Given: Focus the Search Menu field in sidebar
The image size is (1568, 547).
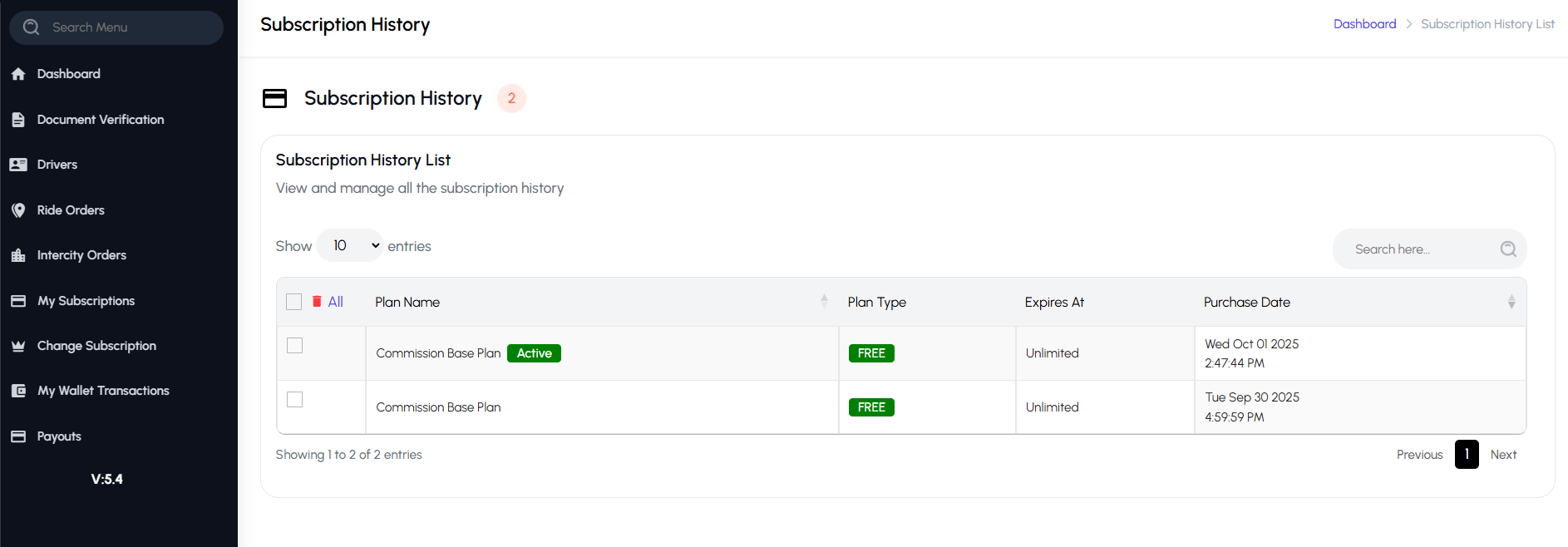Looking at the screenshot, I should (x=125, y=27).
